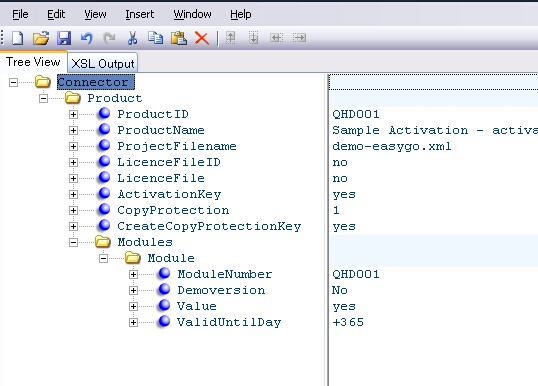Paste using the clipboard icon
The height and width of the screenshot is (386, 538).
point(179,38)
